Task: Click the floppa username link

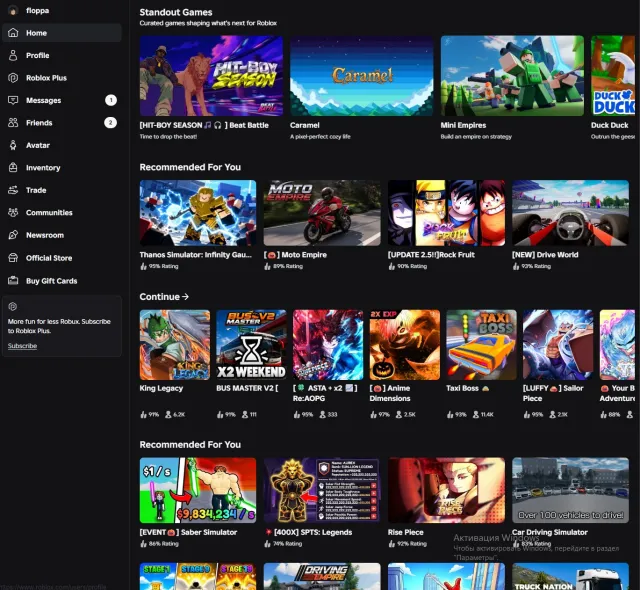Action: [38, 10]
